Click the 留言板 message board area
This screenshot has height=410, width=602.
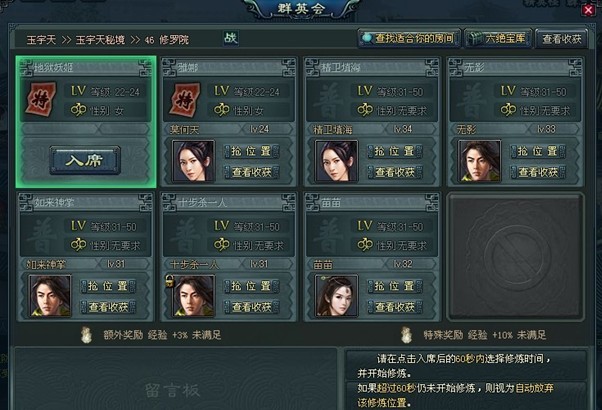coord(175,379)
